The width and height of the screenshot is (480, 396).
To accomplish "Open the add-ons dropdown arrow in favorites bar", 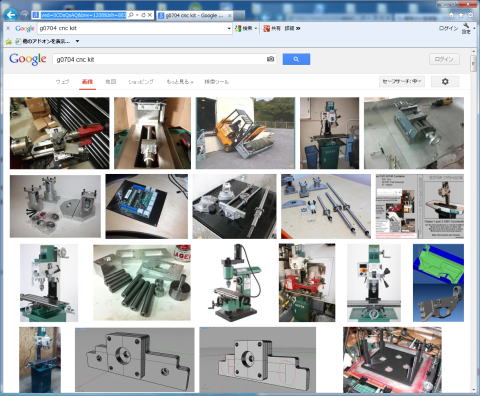I will (x=77, y=41).
